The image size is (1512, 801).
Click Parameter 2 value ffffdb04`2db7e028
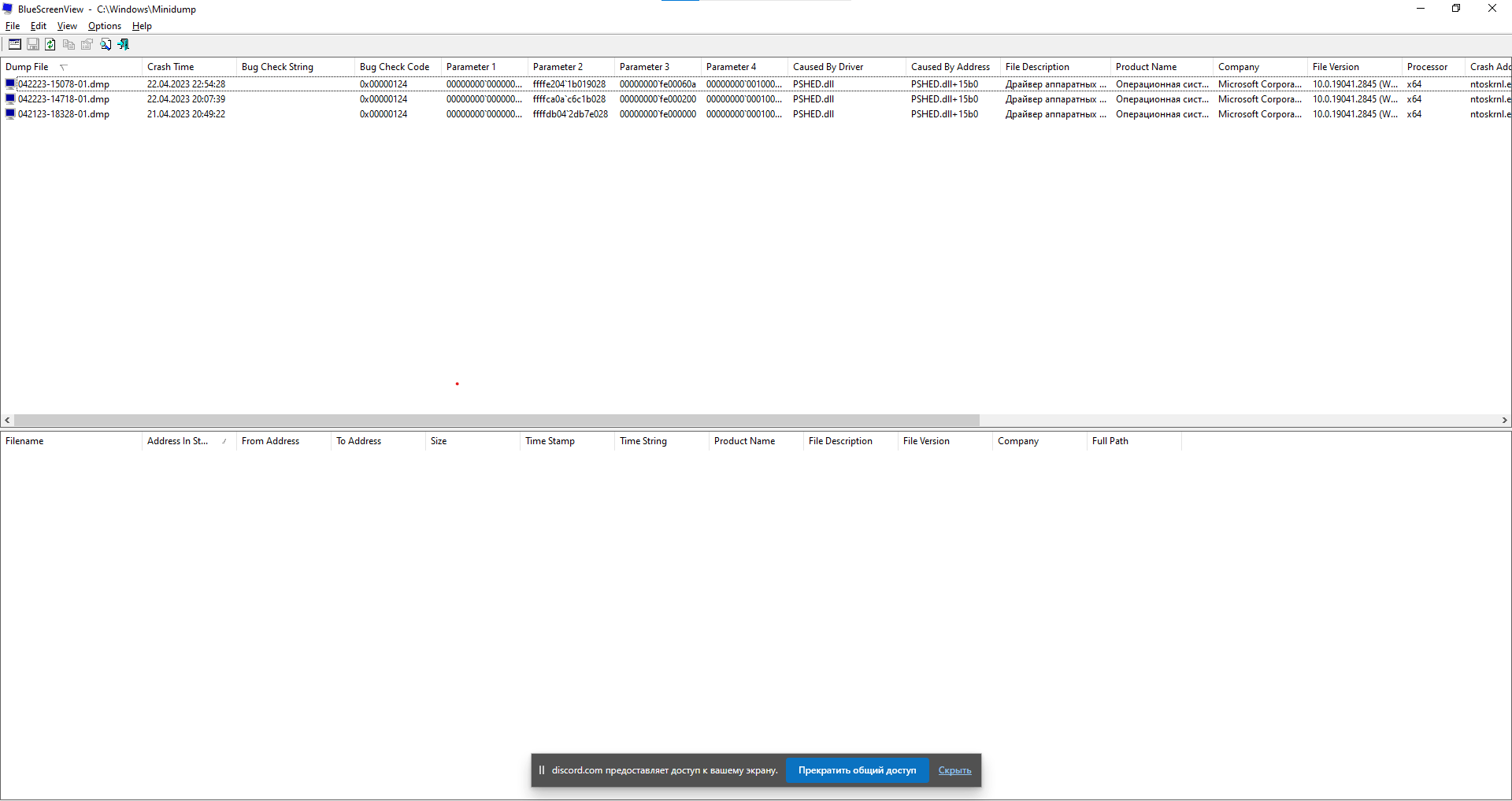[x=570, y=114]
